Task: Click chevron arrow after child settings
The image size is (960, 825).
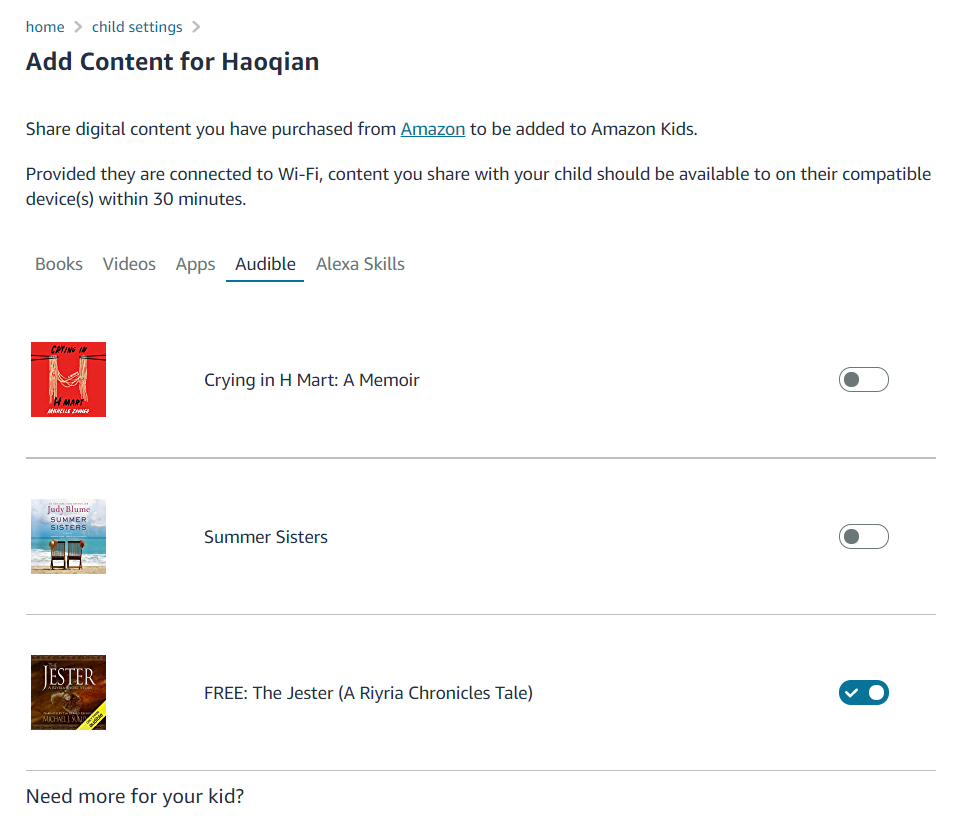Action: [x=196, y=27]
